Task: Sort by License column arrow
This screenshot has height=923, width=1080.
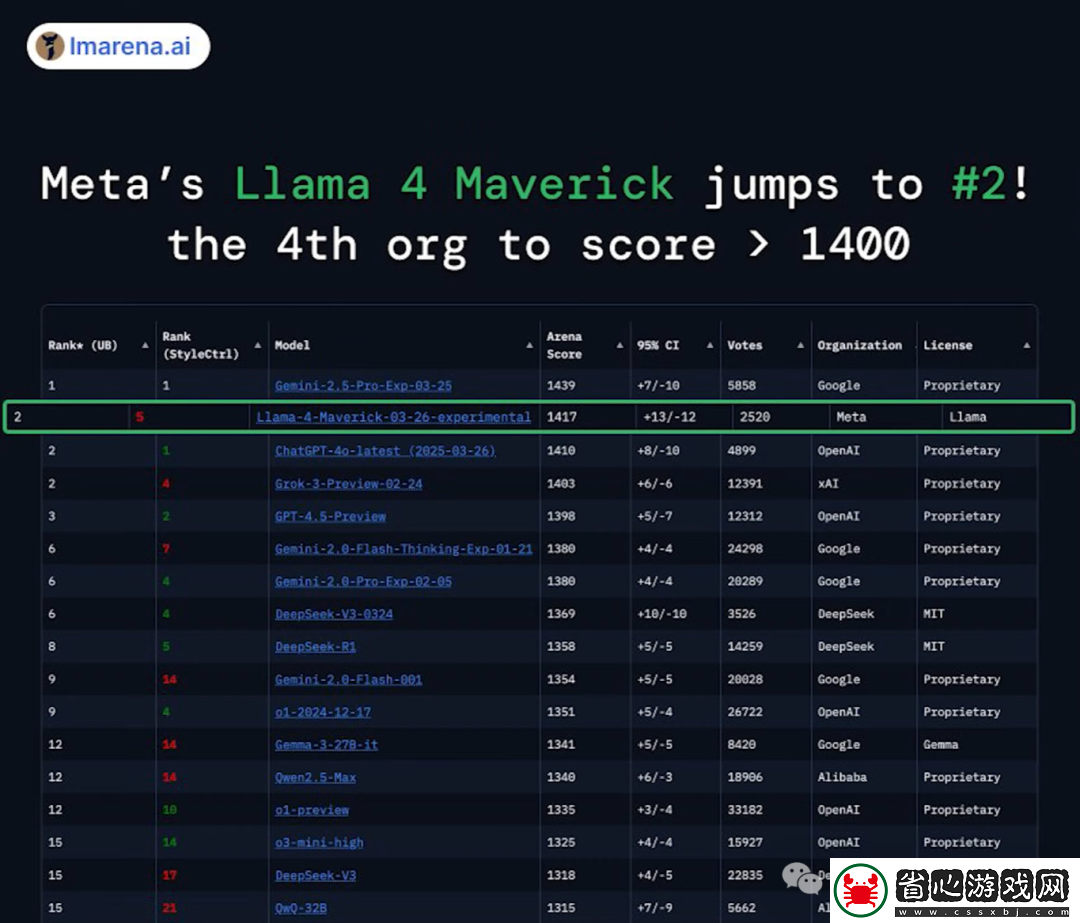Action: pyautogui.click(x=1027, y=345)
